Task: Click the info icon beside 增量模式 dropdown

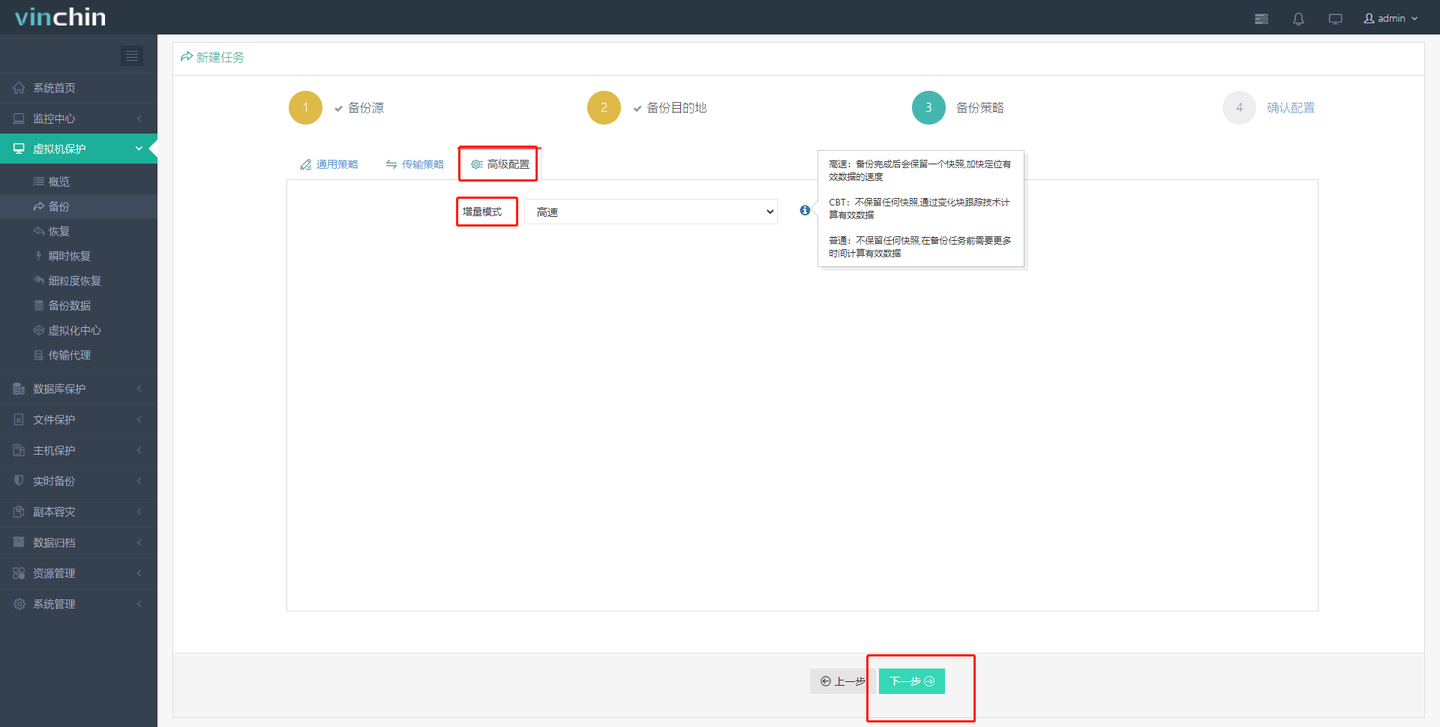Action: tap(805, 211)
